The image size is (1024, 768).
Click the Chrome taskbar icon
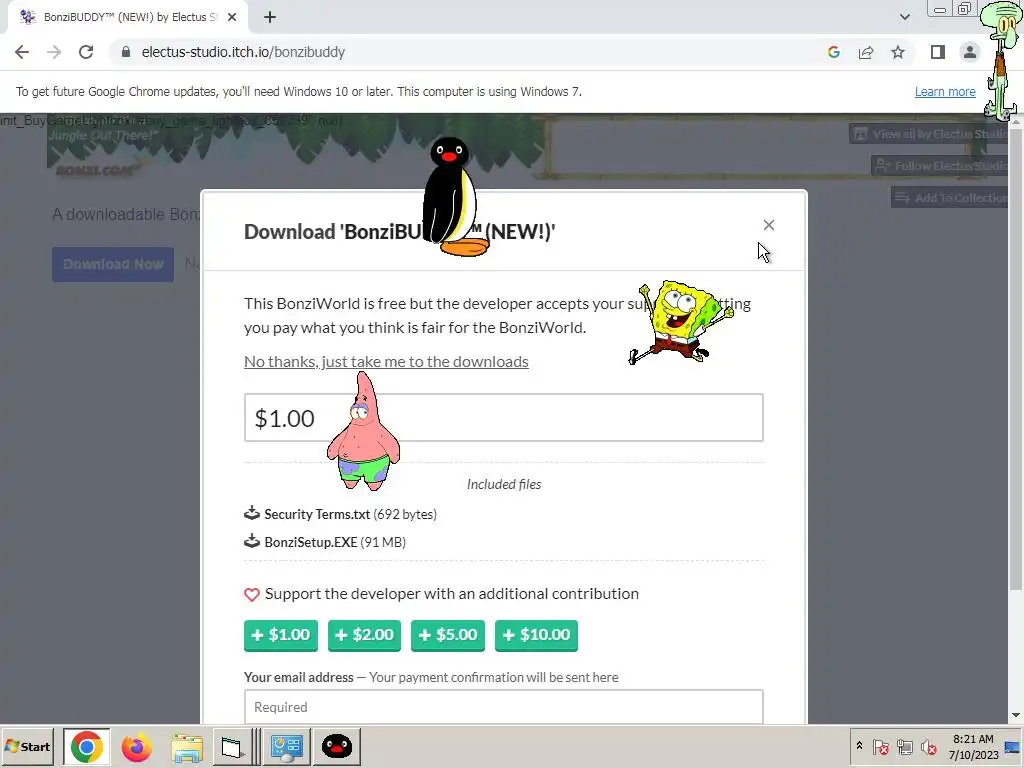[x=86, y=746]
